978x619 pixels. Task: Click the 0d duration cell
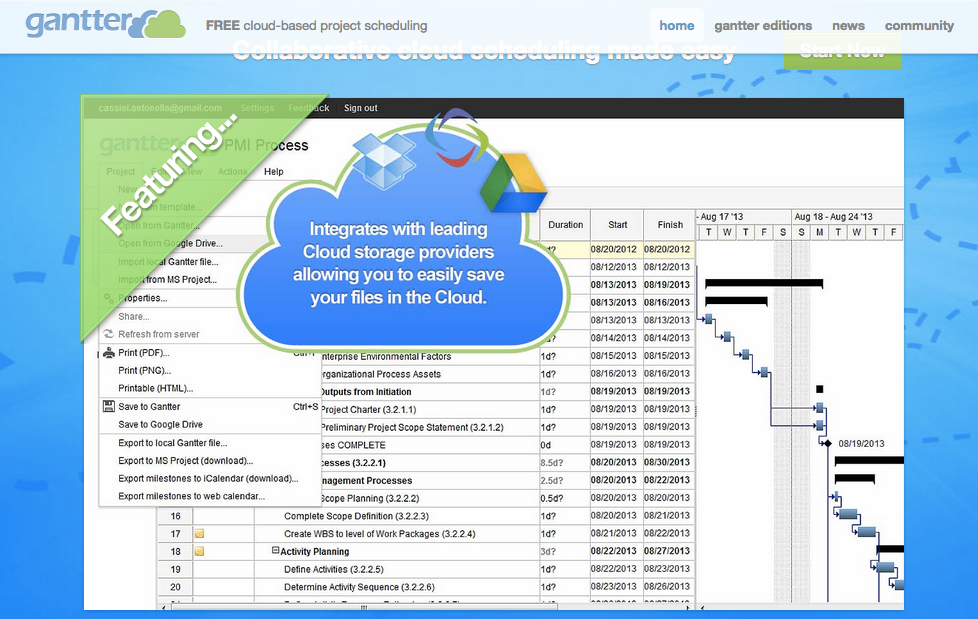[x=564, y=445]
